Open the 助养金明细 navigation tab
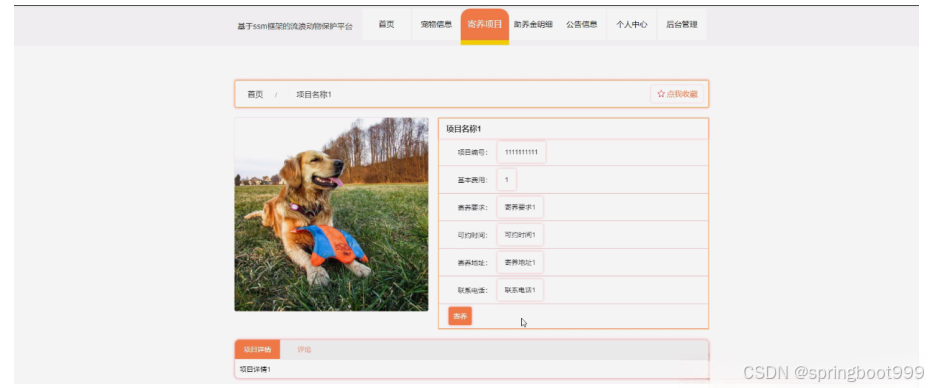 533,24
